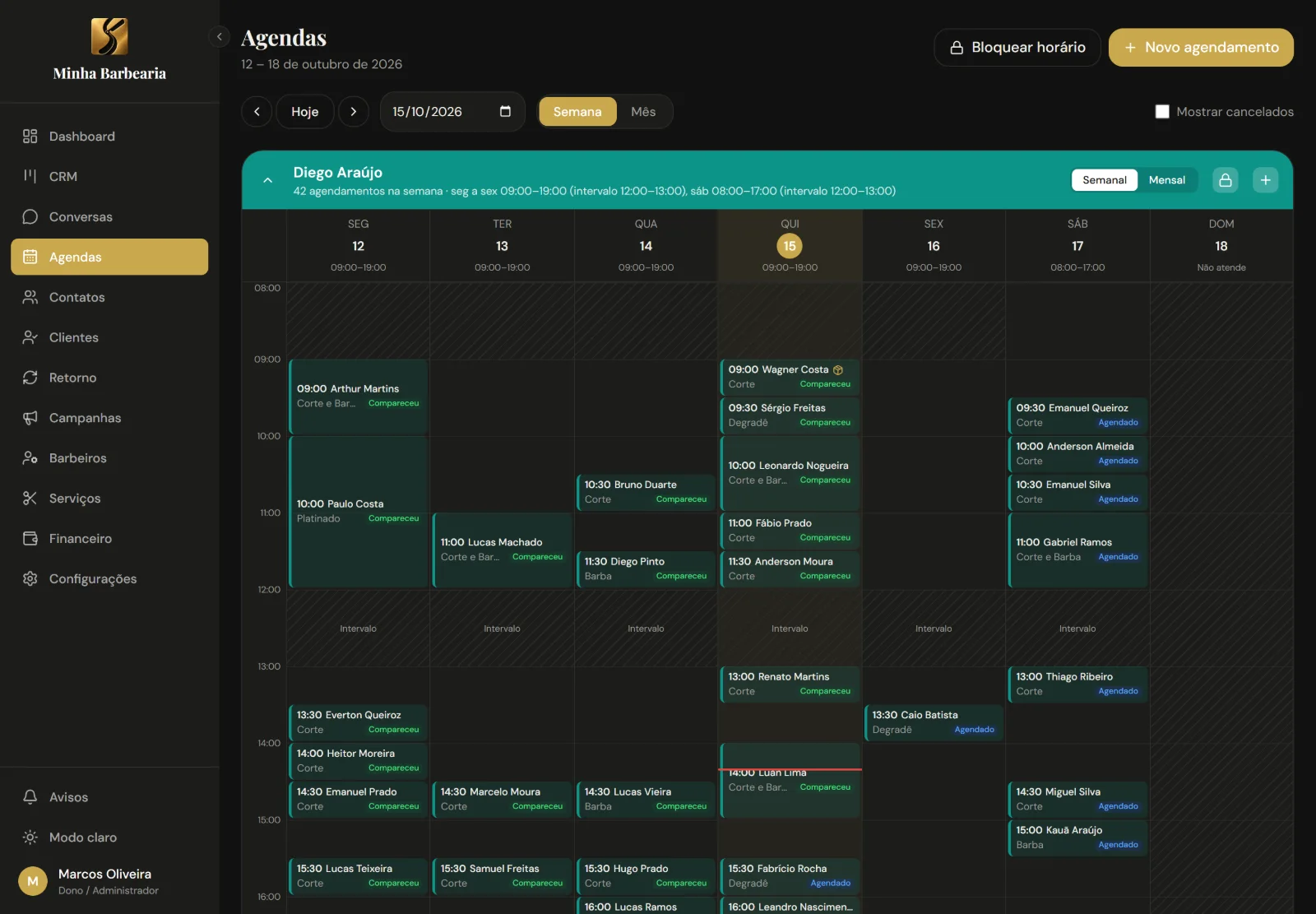This screenshot has width=1316, height=914.
Task: Switch to Modo claro theme
Action: (x=109, y=838)
